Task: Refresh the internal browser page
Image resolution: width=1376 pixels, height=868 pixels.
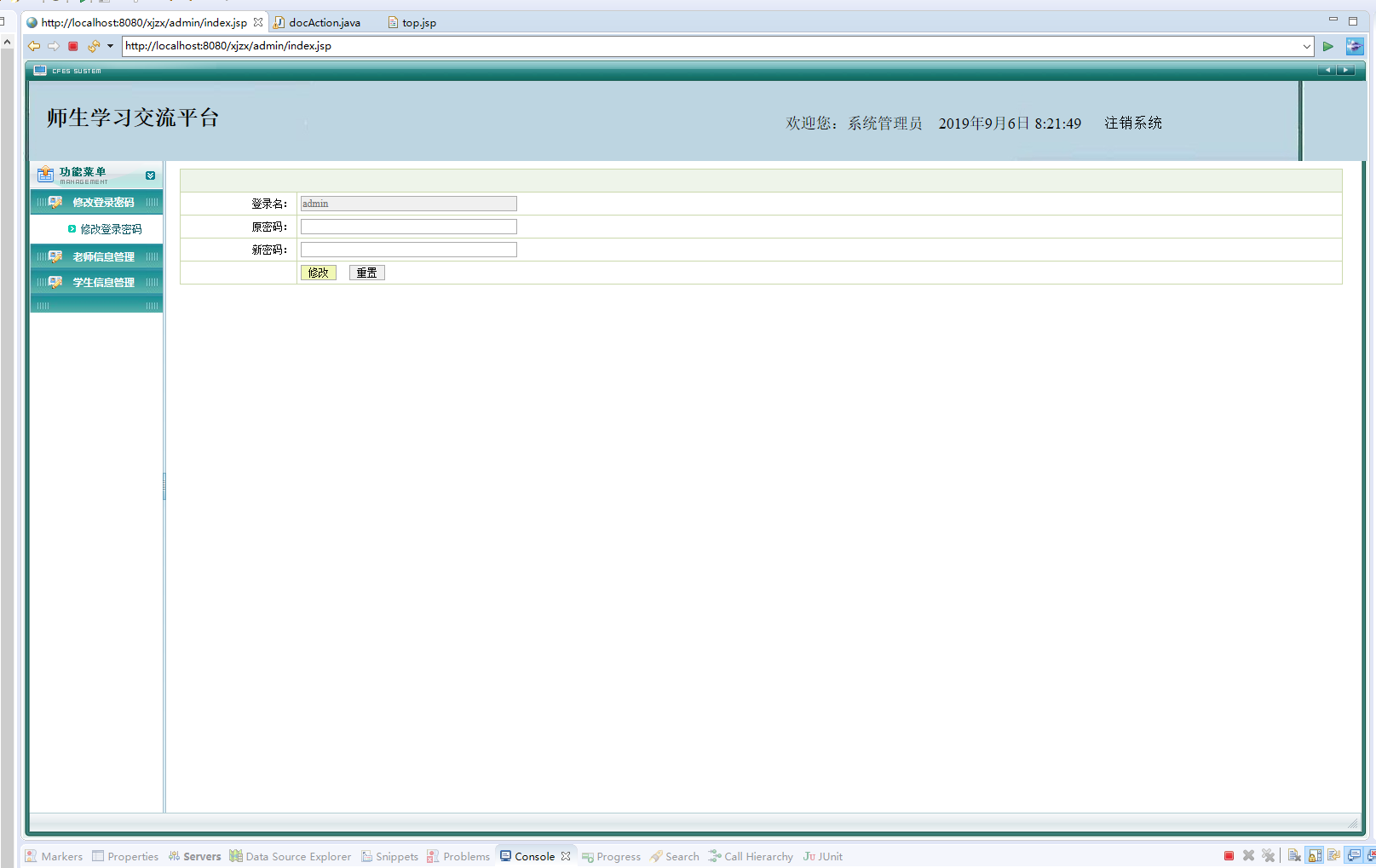Action: pyautogui.click(x=94, y=46)
